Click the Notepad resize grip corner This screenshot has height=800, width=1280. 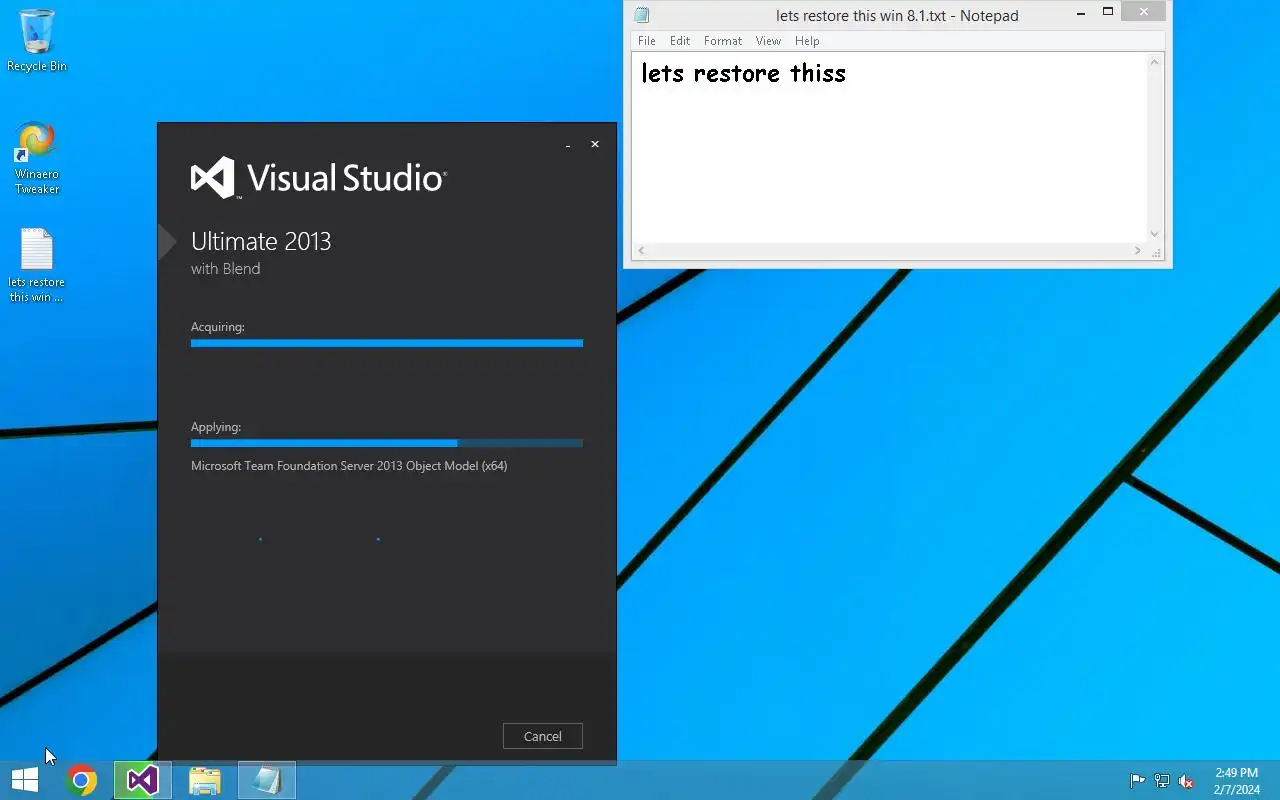point(1158,254)
